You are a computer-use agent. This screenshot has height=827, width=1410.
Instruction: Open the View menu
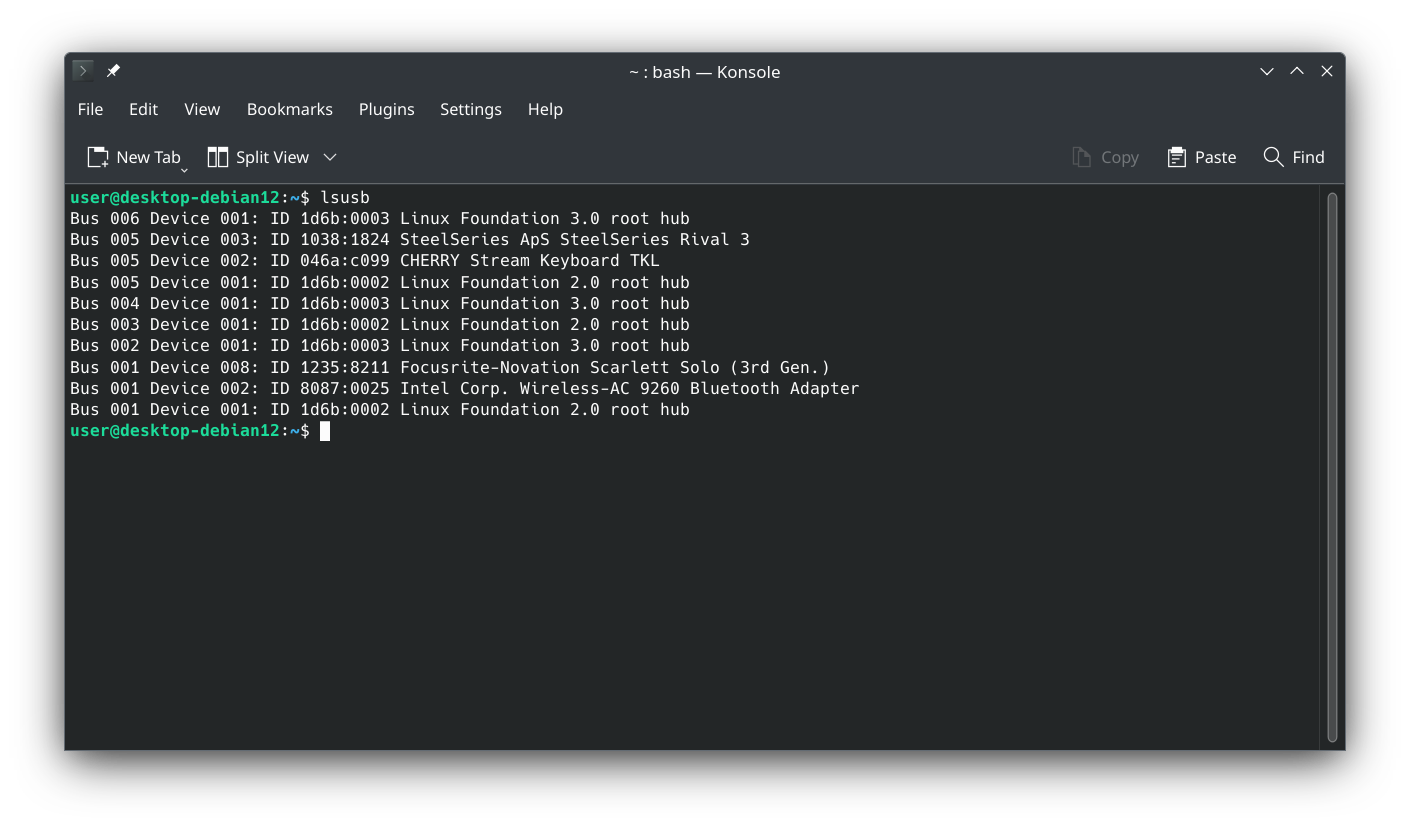pos(202,109)
